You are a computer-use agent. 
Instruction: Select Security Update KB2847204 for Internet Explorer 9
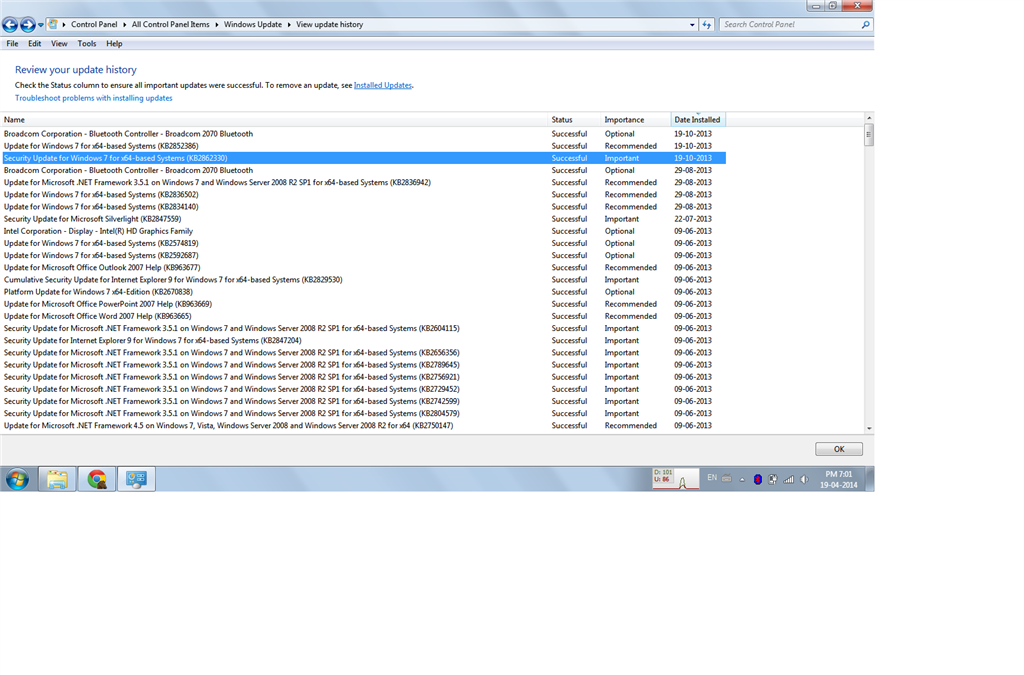pos(364,341)
